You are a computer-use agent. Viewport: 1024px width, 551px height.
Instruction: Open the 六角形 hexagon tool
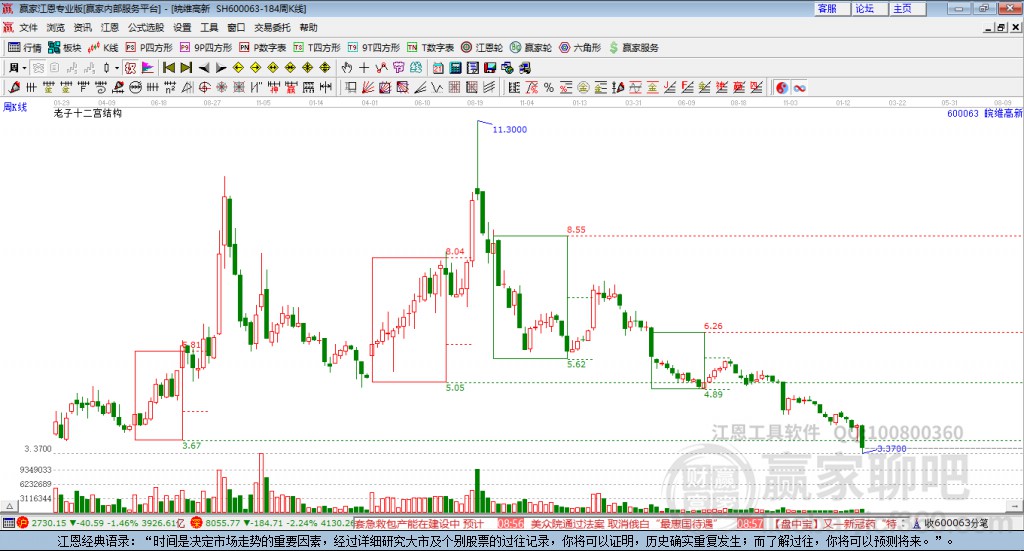[580, 48]
